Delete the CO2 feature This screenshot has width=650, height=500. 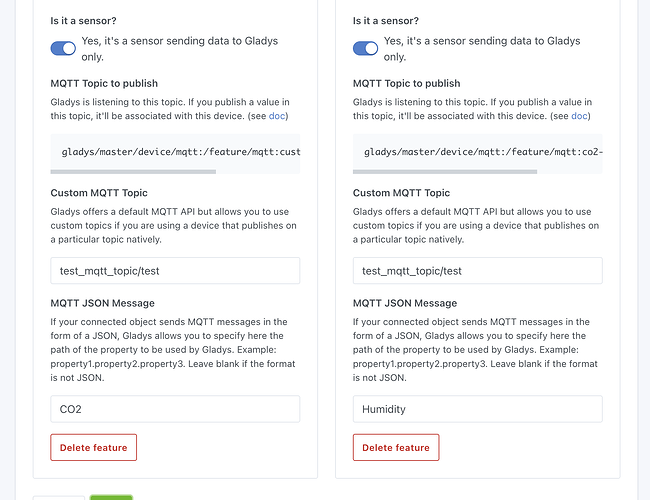click(93, 447)
